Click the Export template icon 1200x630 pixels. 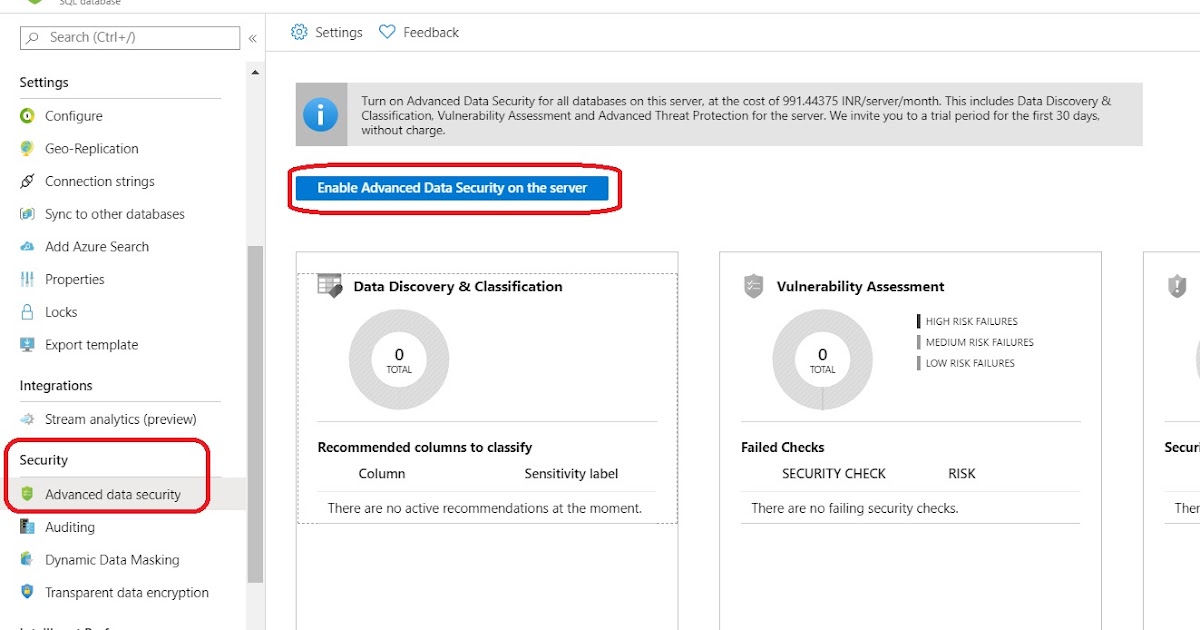point(29,344)
